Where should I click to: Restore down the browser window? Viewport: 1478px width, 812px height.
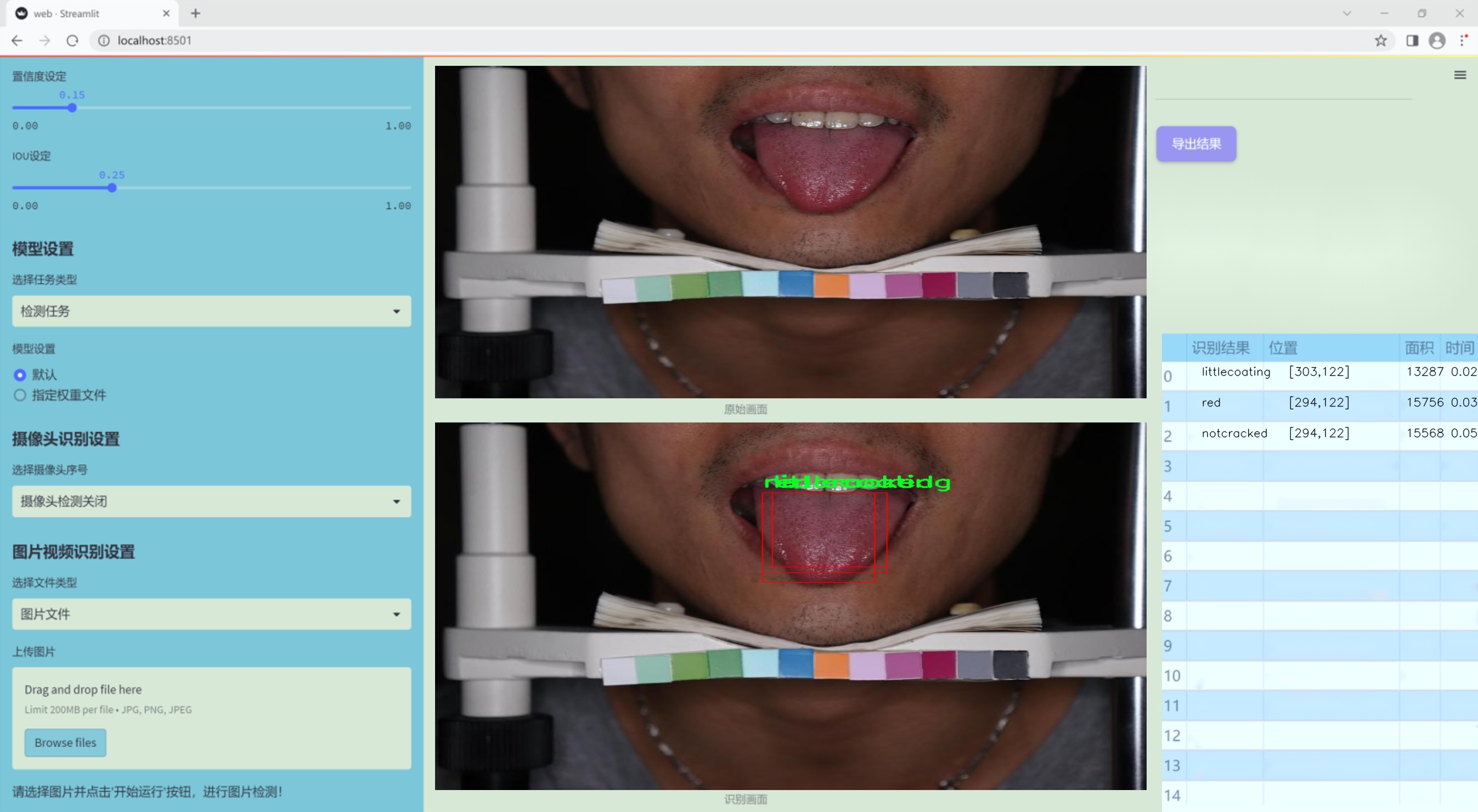[1422, 13]
